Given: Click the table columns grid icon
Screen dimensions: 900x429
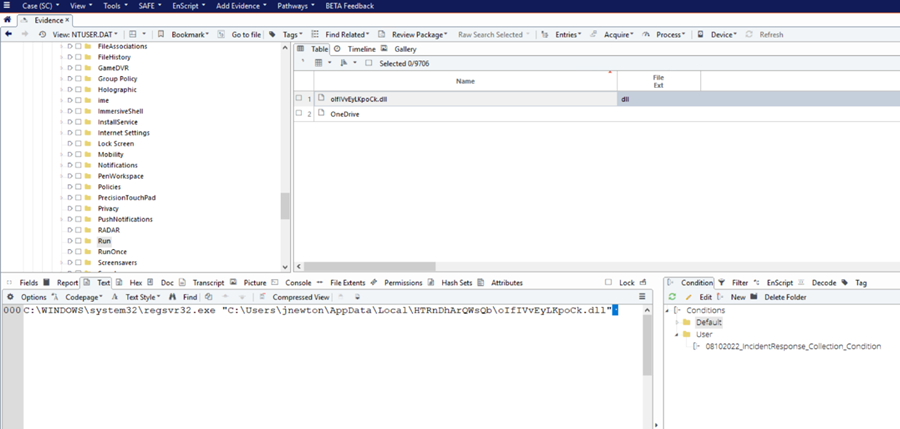Looking at the screenshot, I should 319,63.
